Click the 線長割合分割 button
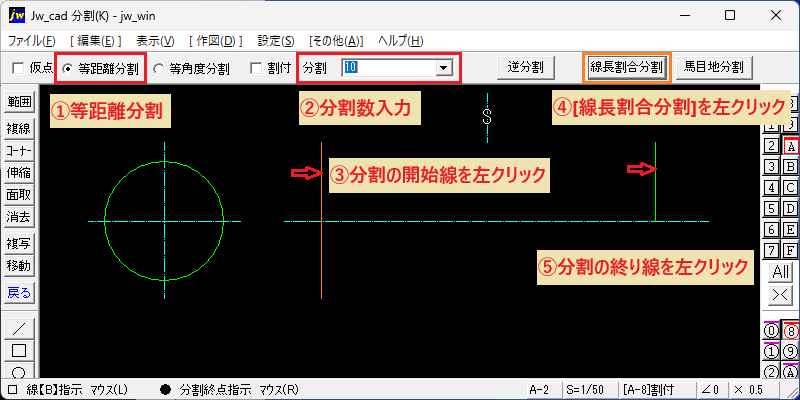The height and width of the screenshot is (400, 800). coord(626,67)
